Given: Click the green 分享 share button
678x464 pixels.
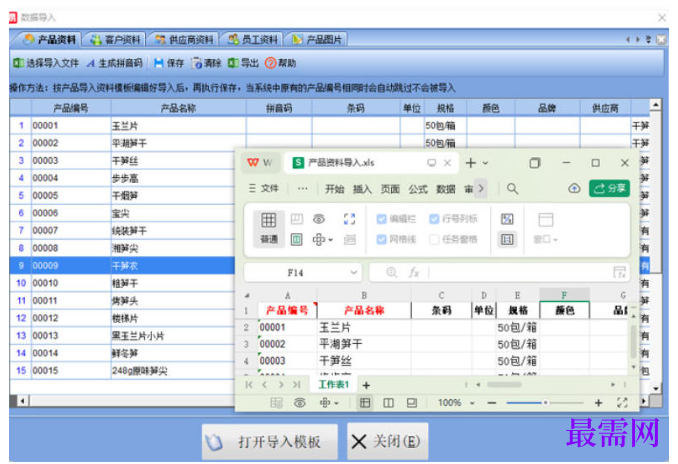Looking at the screenshot, I should click(609, 189).
